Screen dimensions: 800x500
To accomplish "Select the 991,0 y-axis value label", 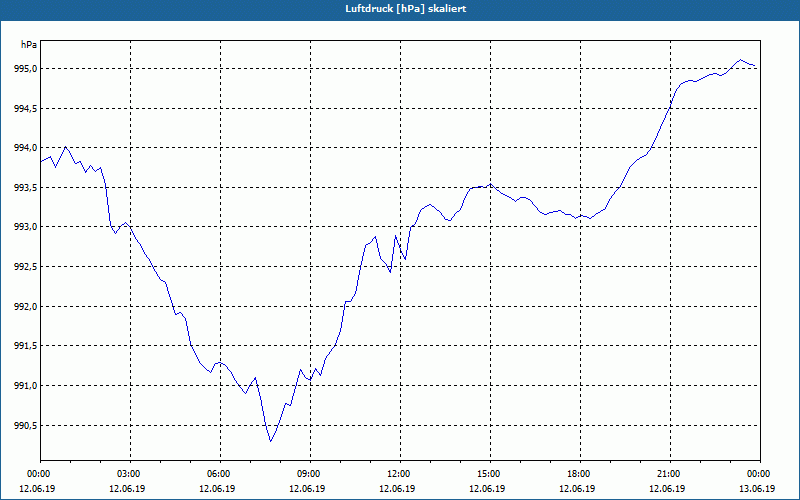I will 26,386.
